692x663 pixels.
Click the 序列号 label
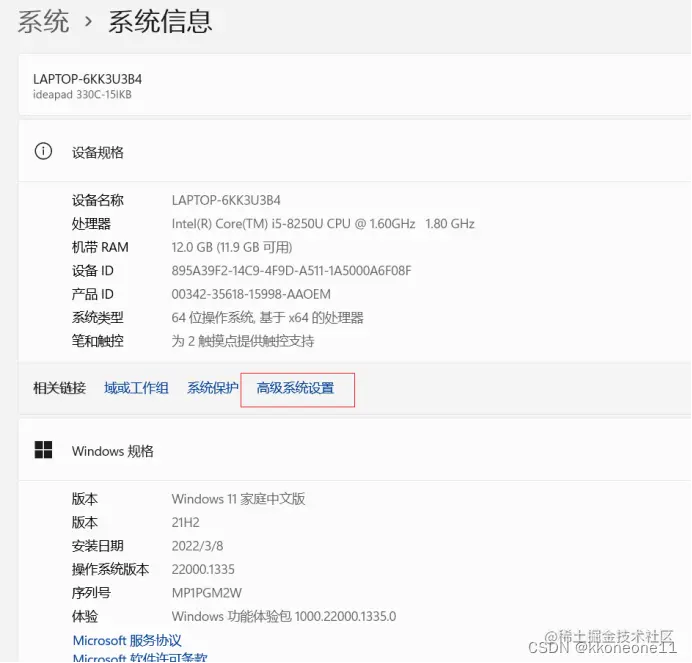(x=91, y=593)
